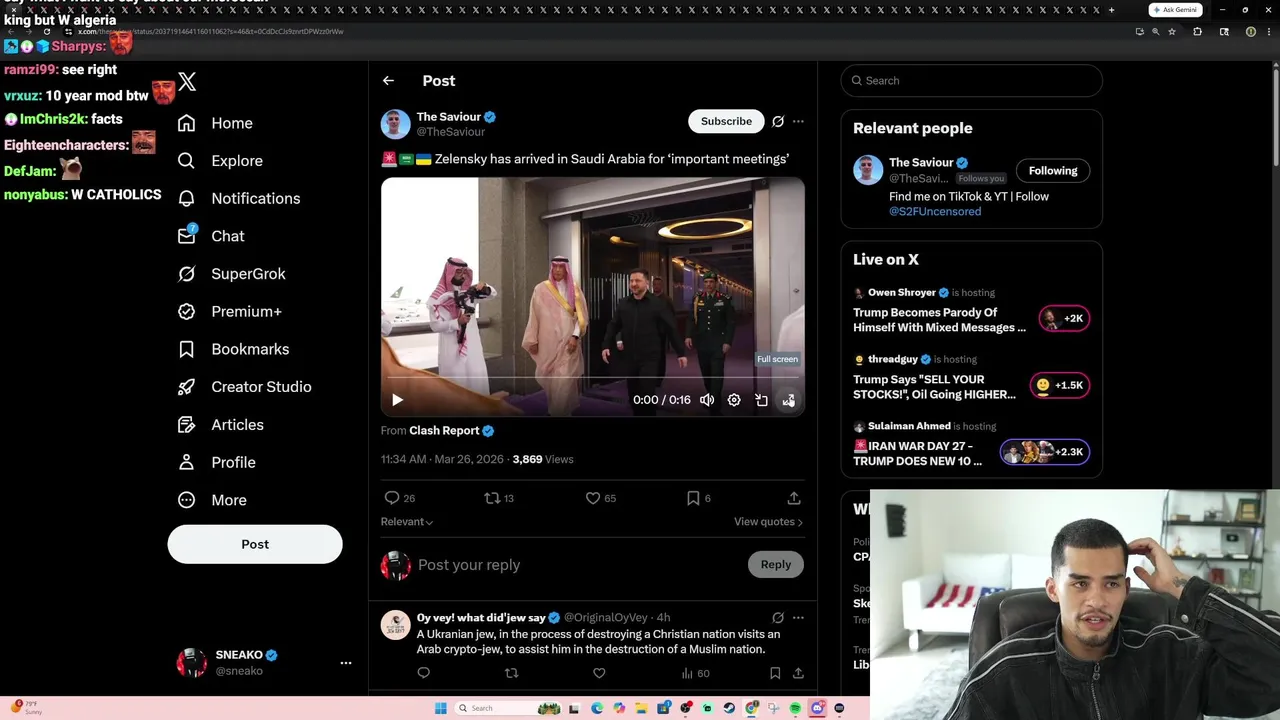Viewport: 1280px width, 720px height.
Task: Mute the video volume icon
Action: [707, 400]
